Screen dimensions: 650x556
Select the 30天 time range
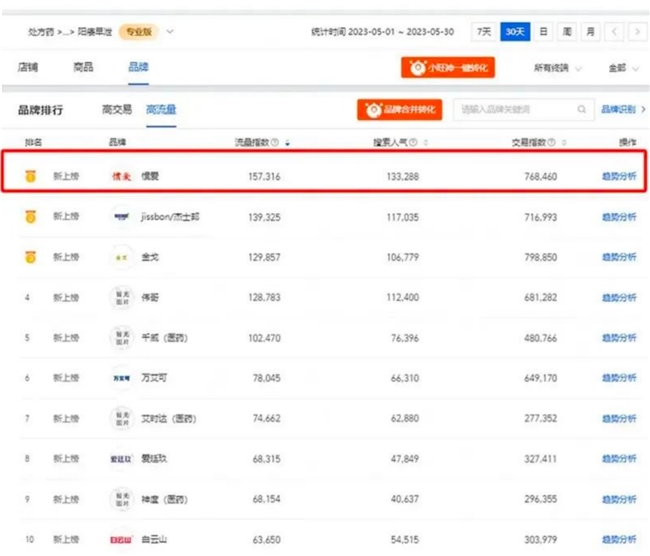tap(515, 32)
